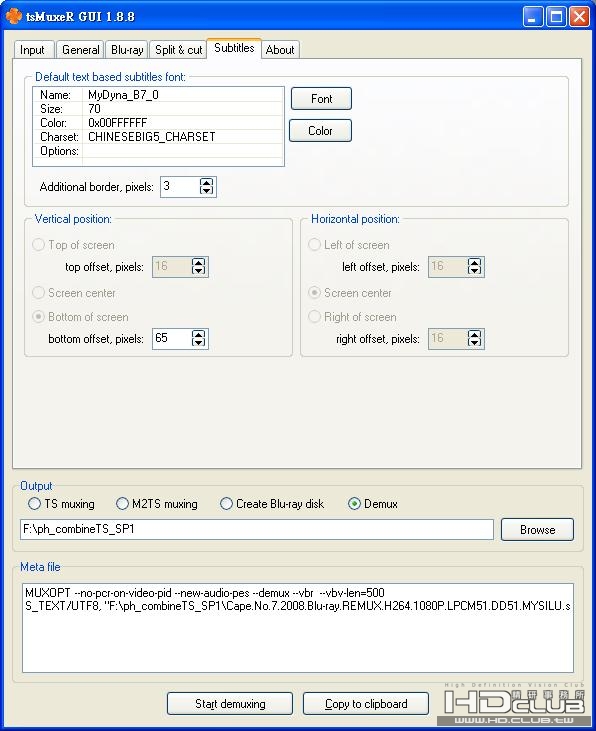Image resolution: width=596 pixels, height=731 pixels.
Task: Click the top offset pixels field
Action: (172, 267)
